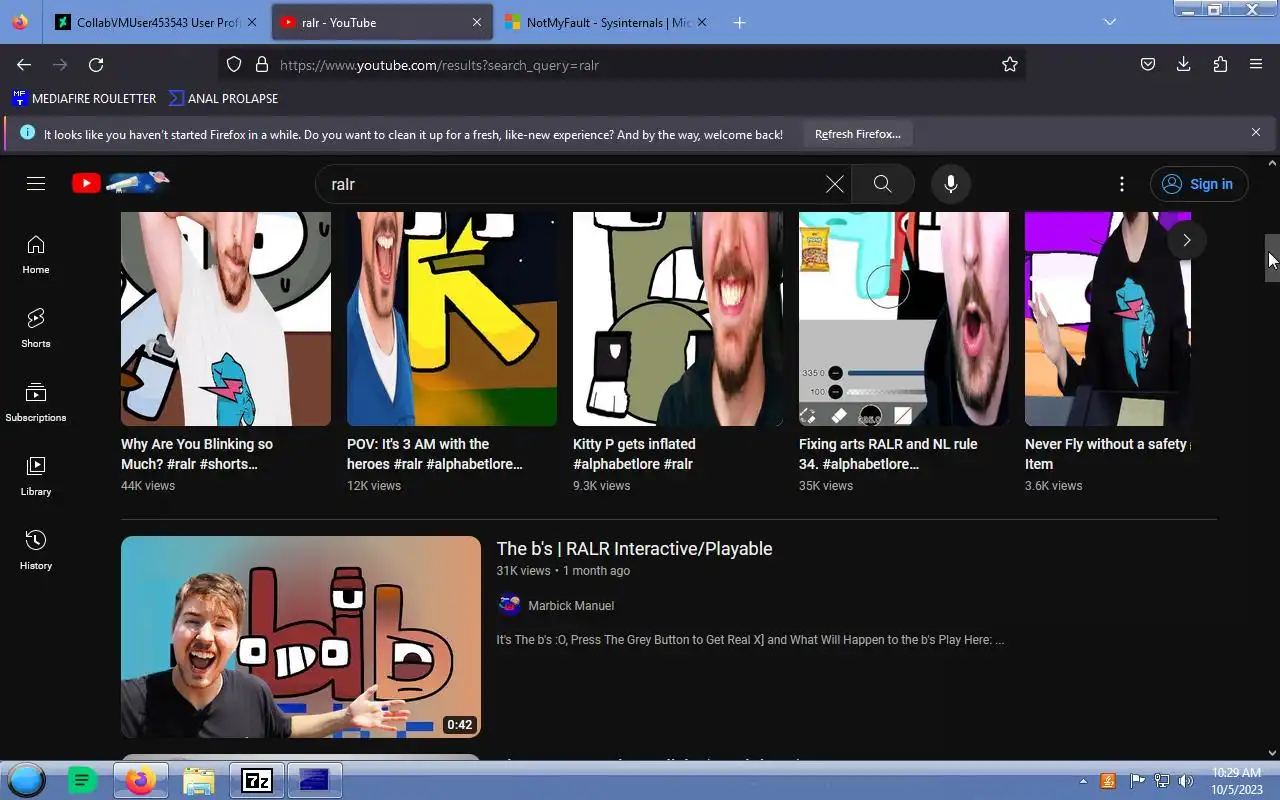Bookmark this page with the star
Viewport: 1280px width, 800px height.
pyautogui.click(x=1010, y=64)
